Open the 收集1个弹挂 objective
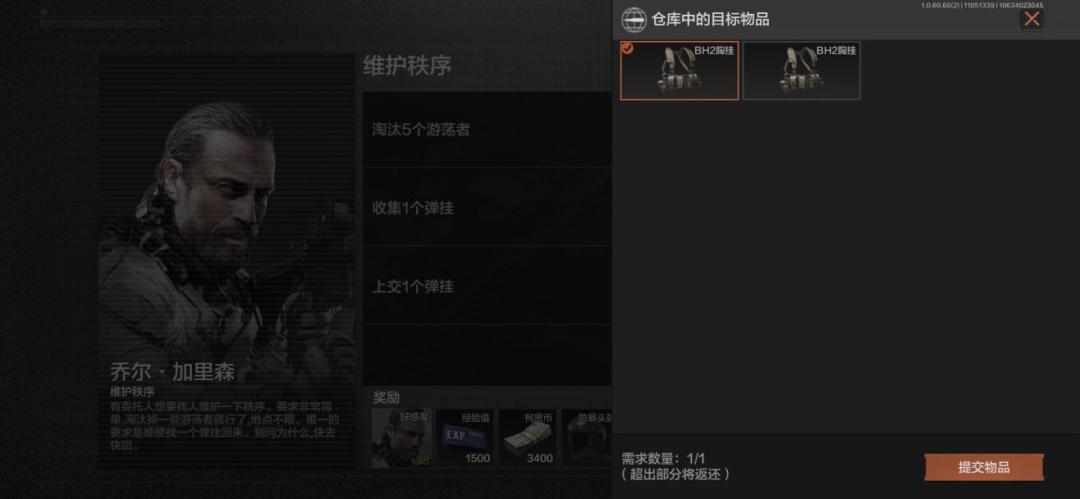This screenshot has width=1080, height=499. [487, 207]
